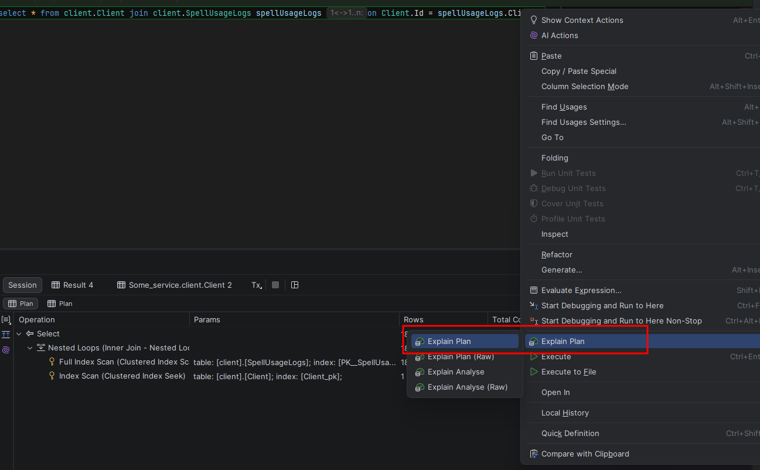Screen dimensions: 760x470
Task: Click client.SpellUsageLogs in the SQL editor
Action: [202, 13]
